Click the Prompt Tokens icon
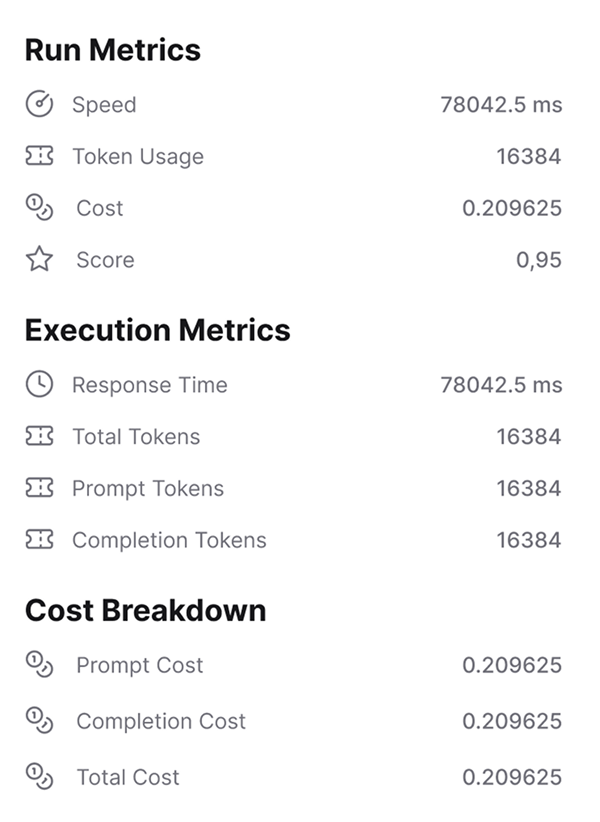Viewport: 600px width, 822px height. 40,488
